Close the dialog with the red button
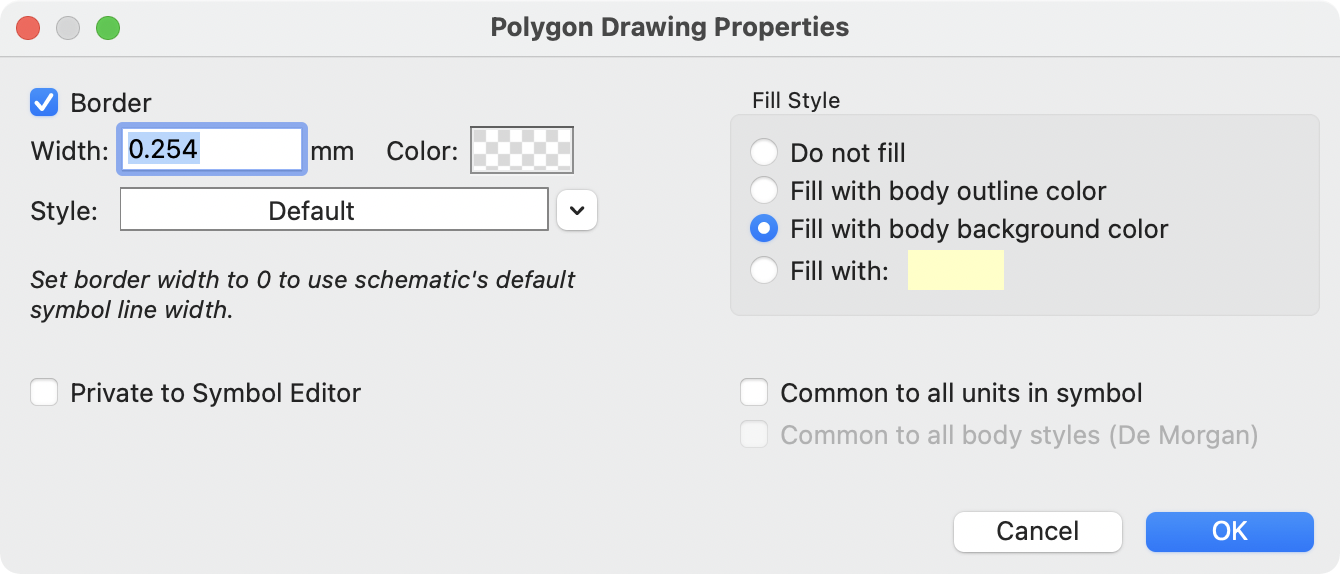The image size is (1340, 574). (x=28, y=28)
